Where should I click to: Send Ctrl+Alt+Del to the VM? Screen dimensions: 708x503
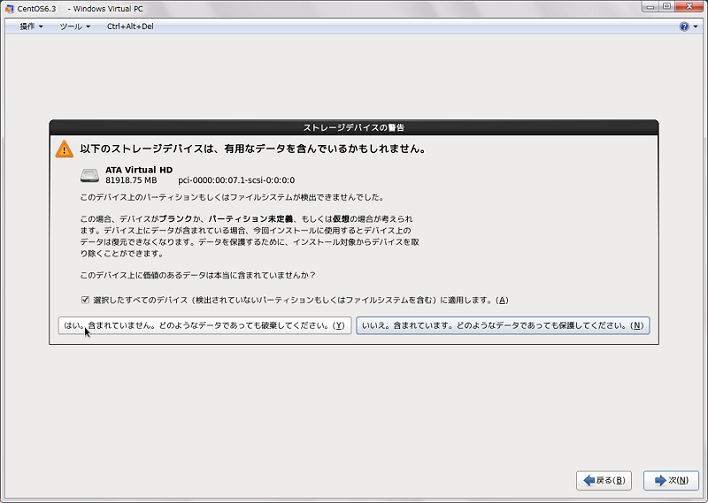pyautogui.click(x=130, y=27)
